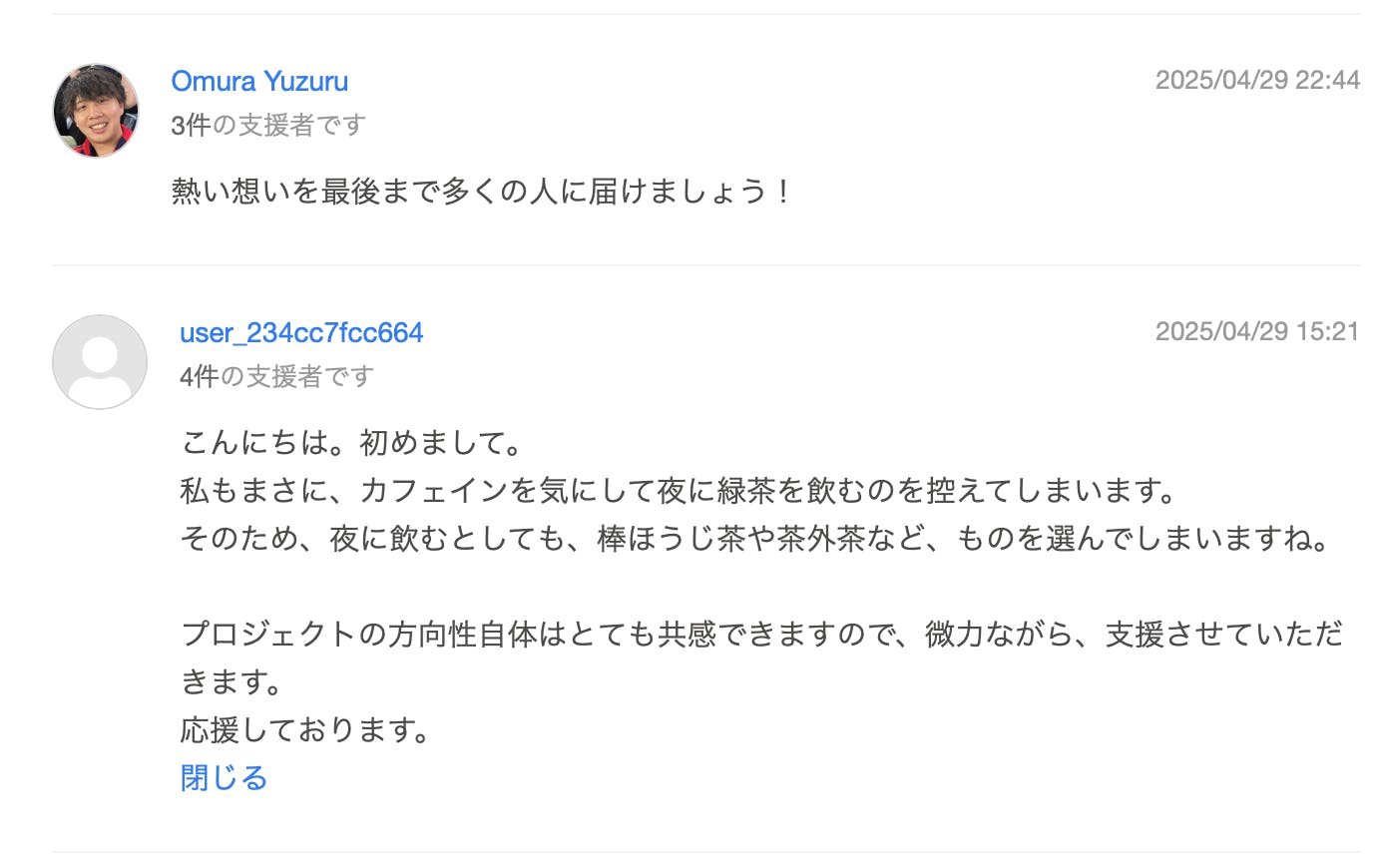Click the divider line between the comments
The image size is (1381, 868).
(x=705, y=265)
